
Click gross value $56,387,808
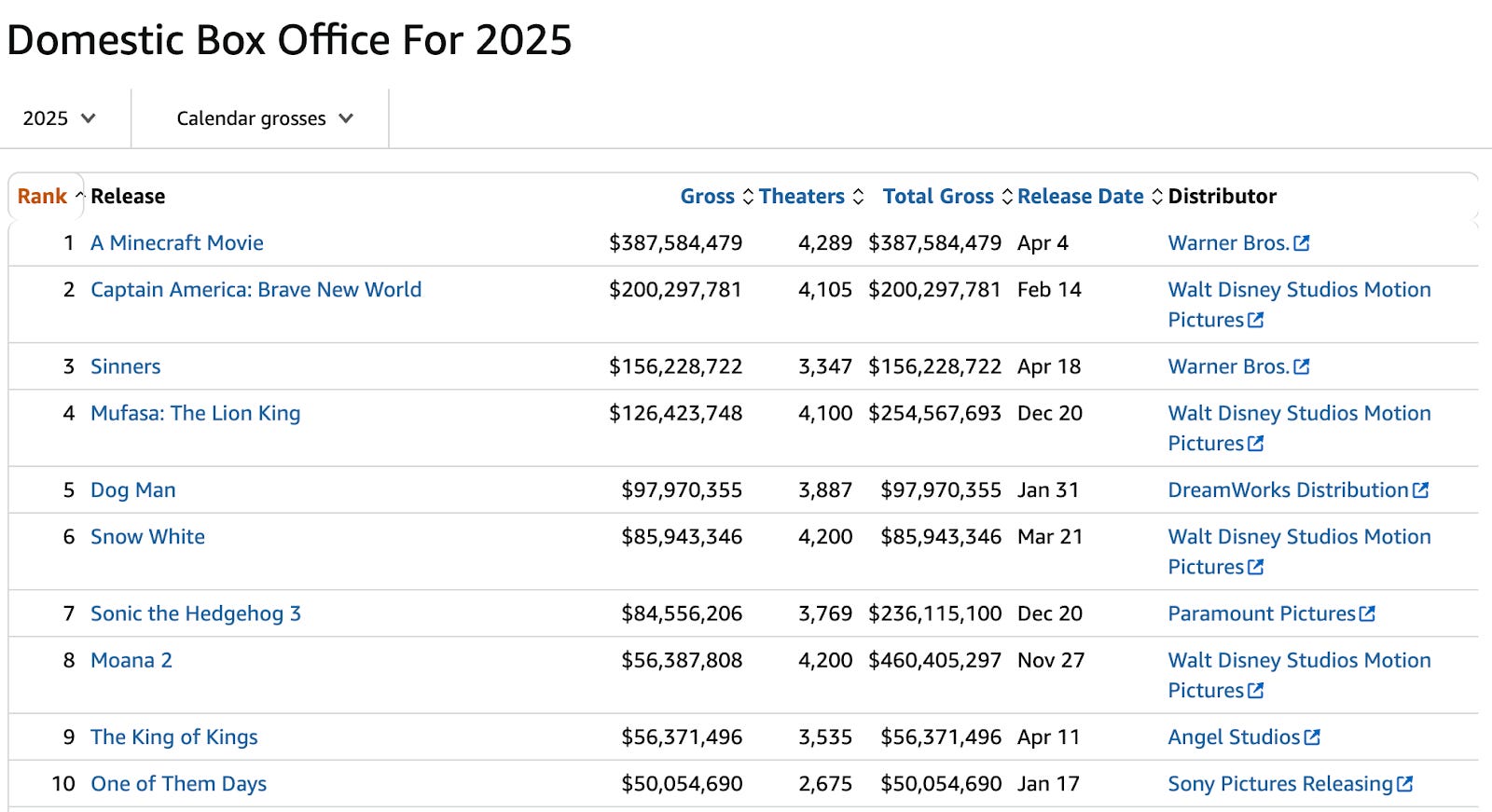point(682,660)
